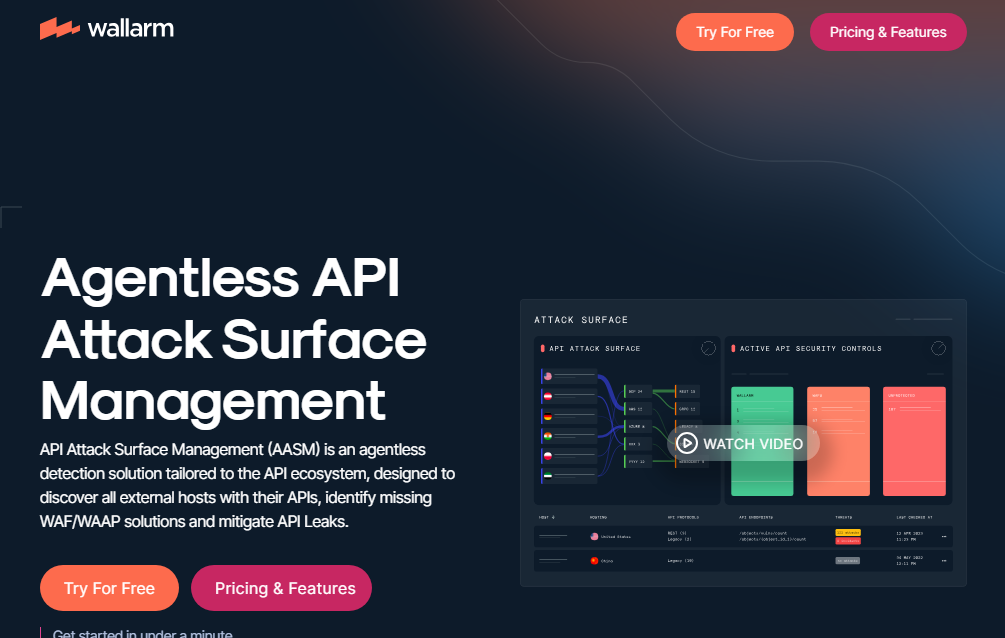Click Pricing & Features button under the description
1005x638 pixels.
284,588
